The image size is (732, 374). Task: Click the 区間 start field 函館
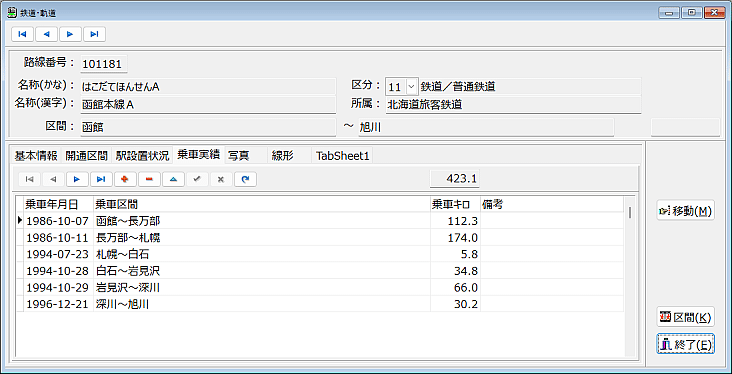[x=208, y=127]
